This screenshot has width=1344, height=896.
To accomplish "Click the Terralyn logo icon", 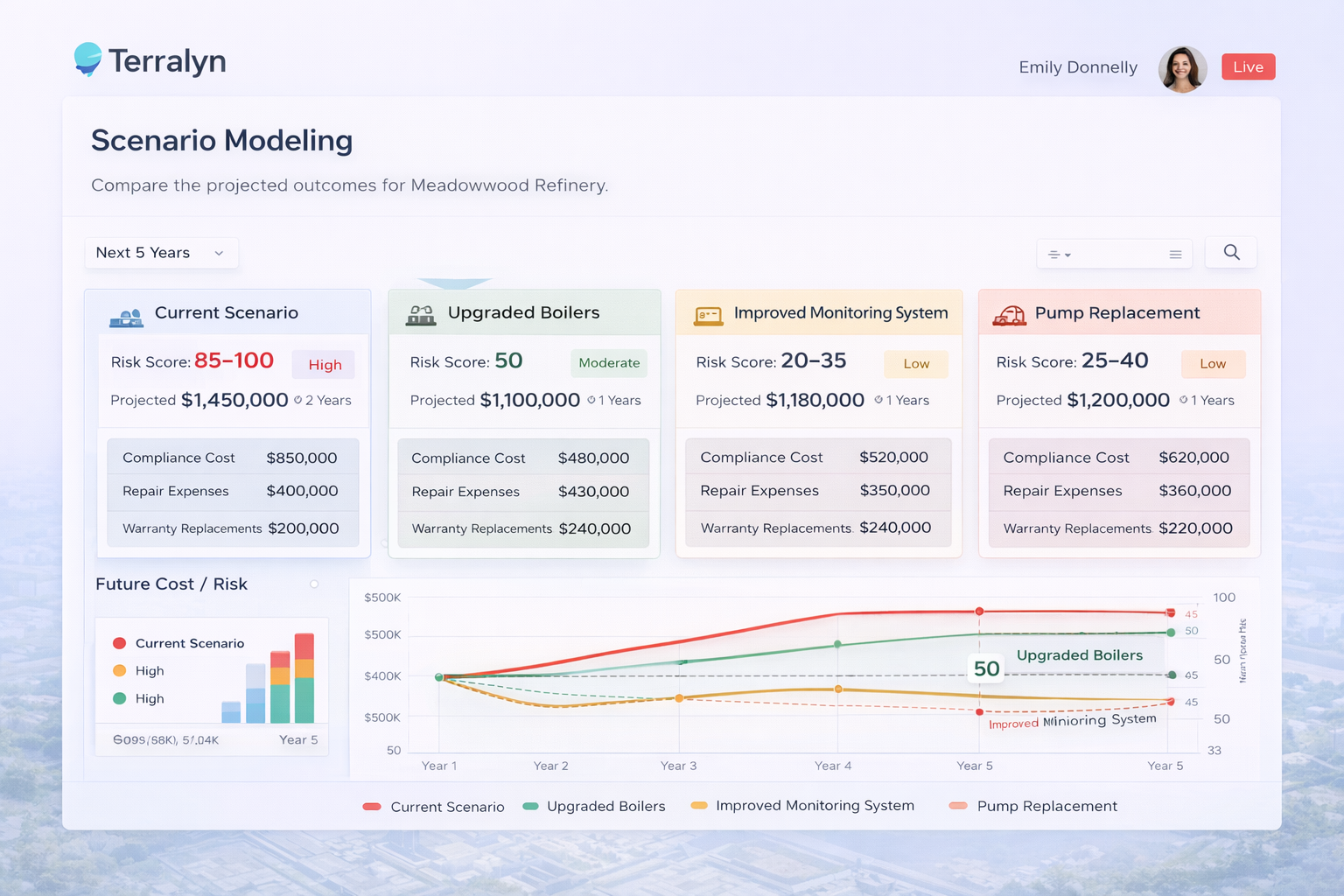I will pos(87,59).
